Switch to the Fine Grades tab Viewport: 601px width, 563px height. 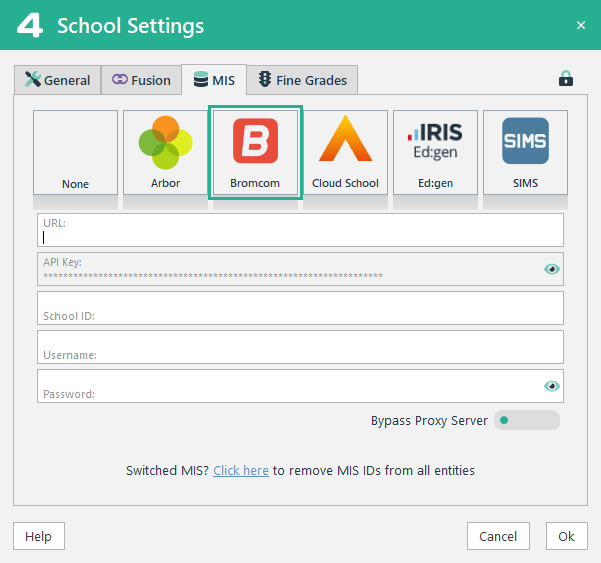(x=302, y=80)
